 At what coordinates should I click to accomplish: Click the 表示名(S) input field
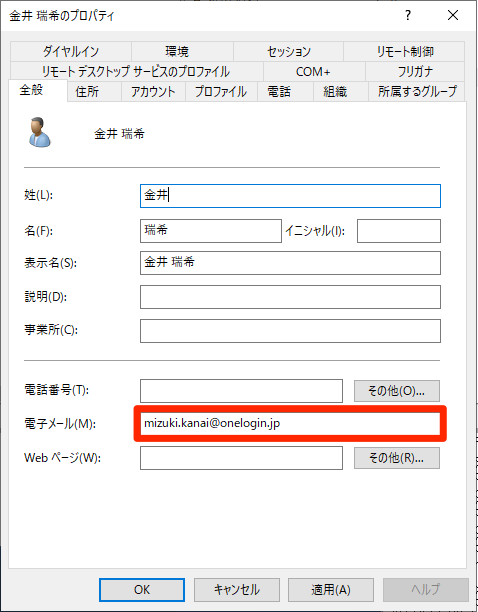pos(290,263)
